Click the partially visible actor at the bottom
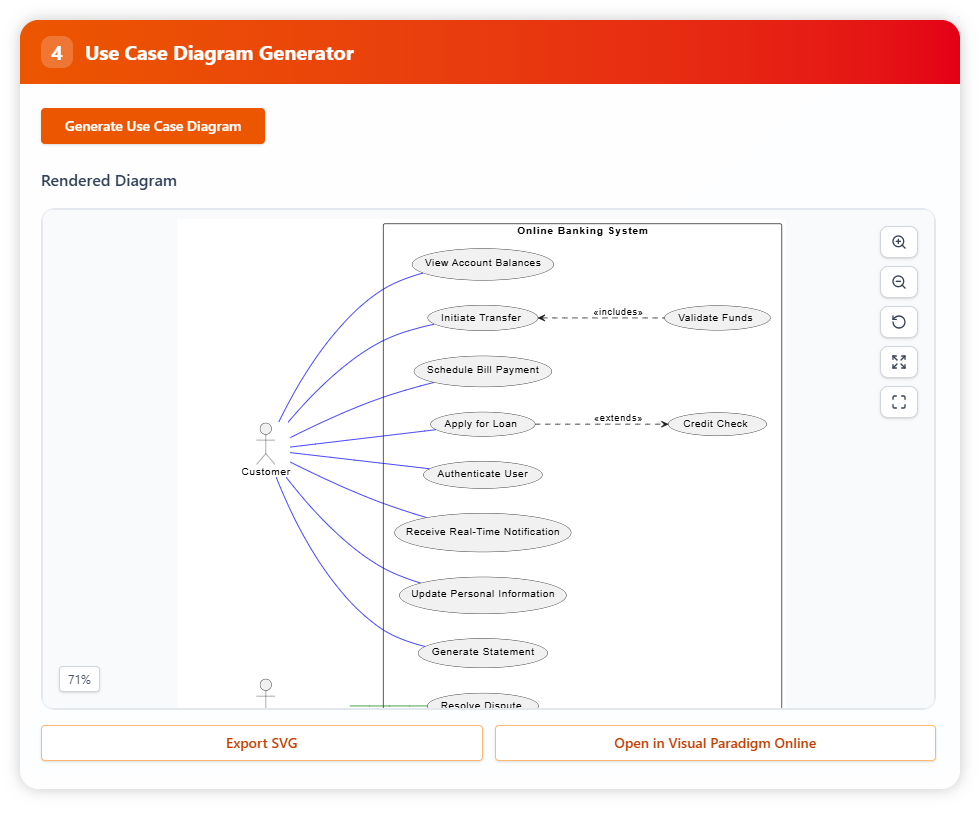 [265, 692]
